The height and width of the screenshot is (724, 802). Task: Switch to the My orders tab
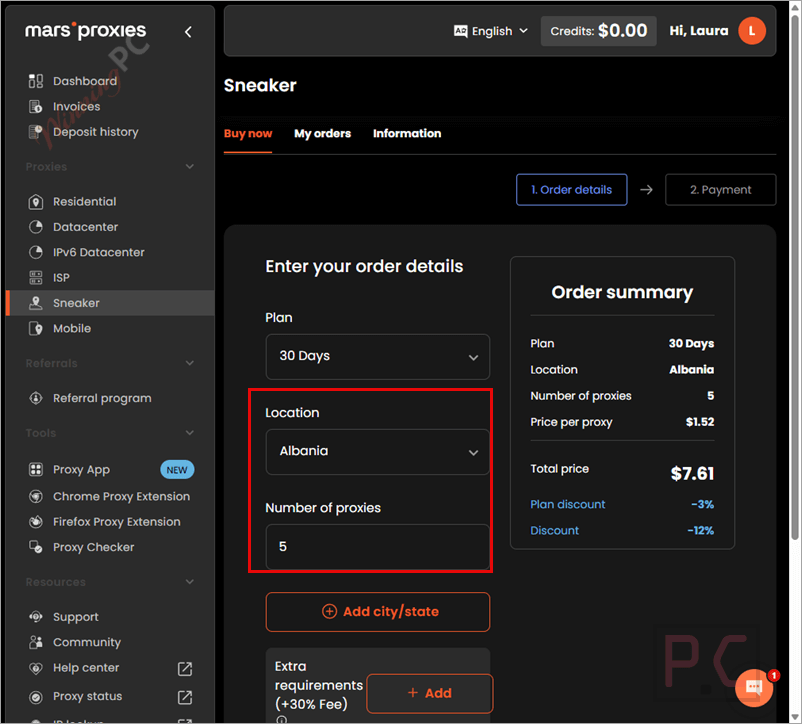pos(322,133)
